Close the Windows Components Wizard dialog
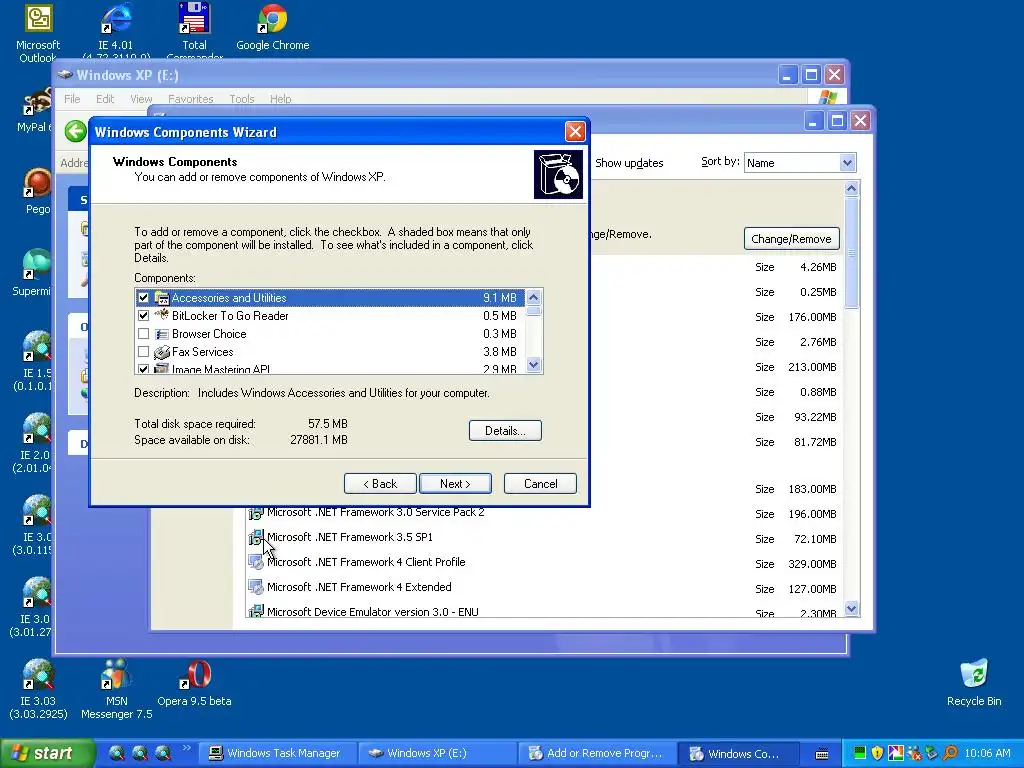1024x768 pixels. coord(575,132)
